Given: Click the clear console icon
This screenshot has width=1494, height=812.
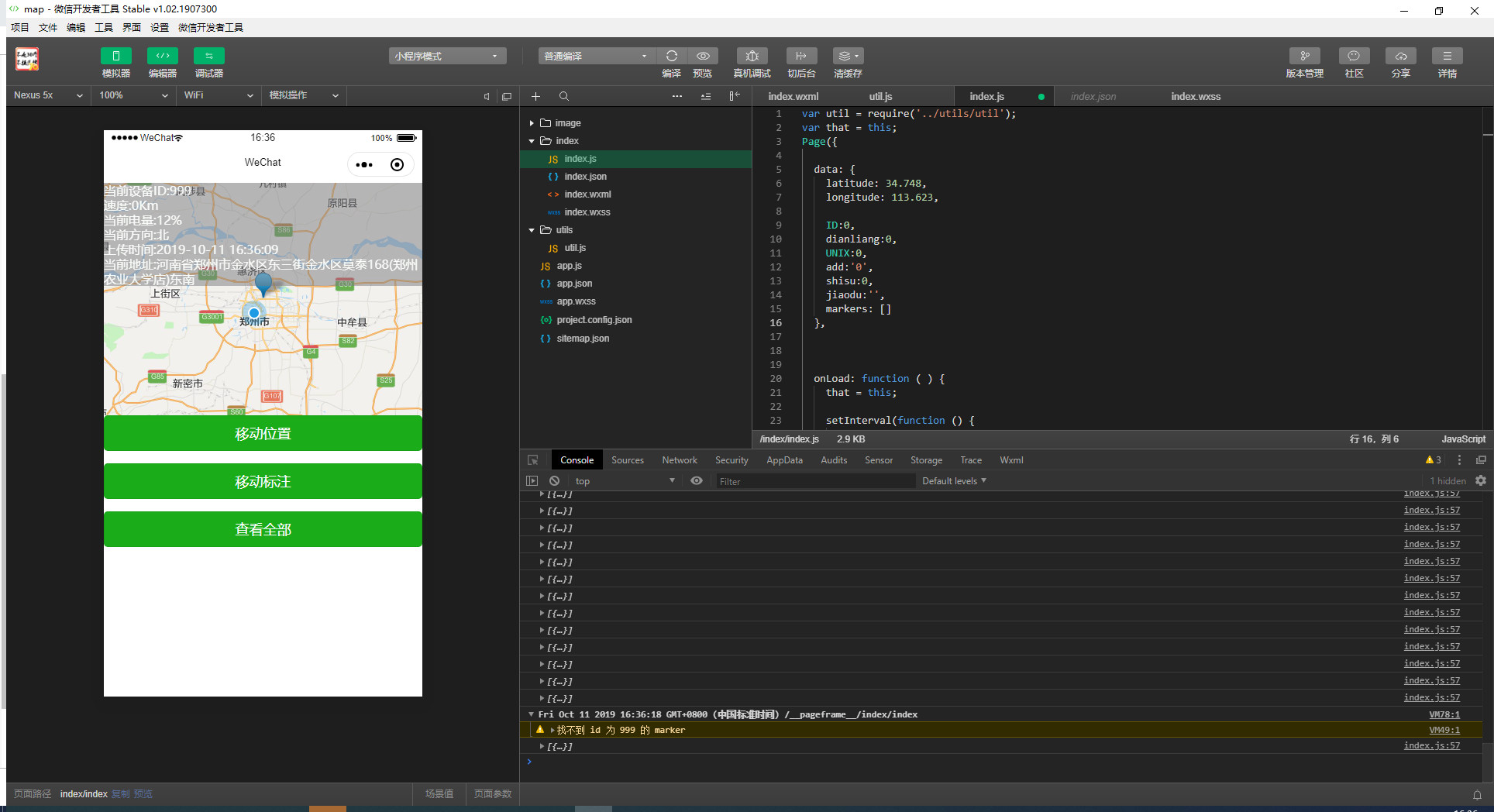Looking at the screenshot, I should (554, 481).
